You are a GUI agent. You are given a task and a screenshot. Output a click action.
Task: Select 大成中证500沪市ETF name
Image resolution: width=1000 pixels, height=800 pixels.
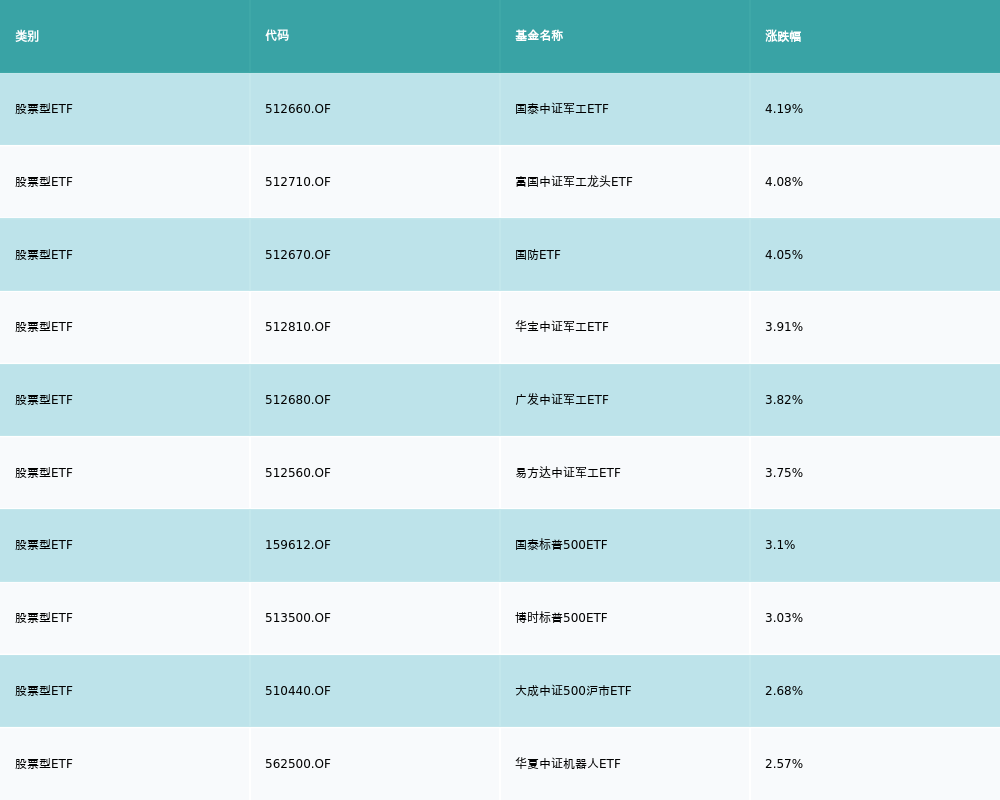pos(573,691)
